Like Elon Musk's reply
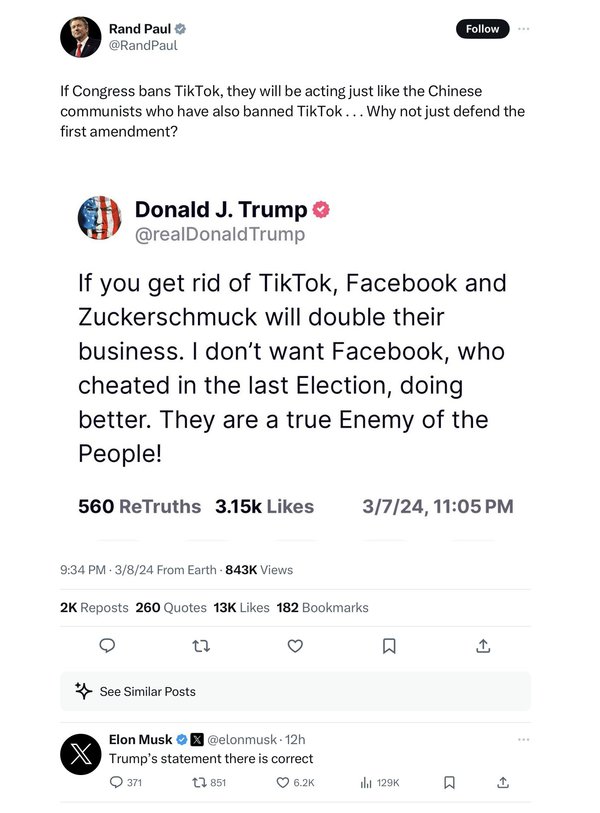 [283, 782]
